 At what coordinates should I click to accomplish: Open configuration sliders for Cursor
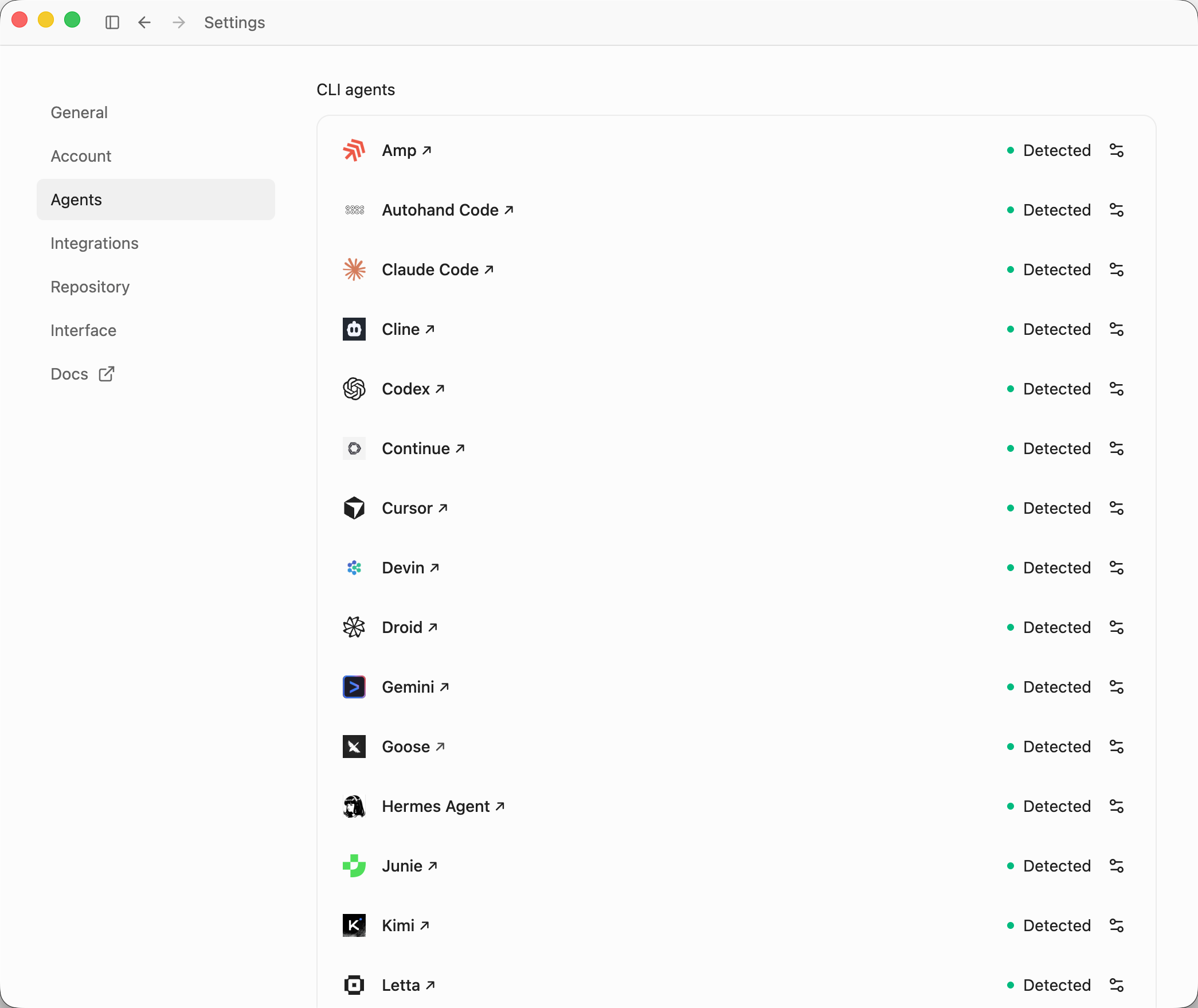click(x=1117, y=508)
